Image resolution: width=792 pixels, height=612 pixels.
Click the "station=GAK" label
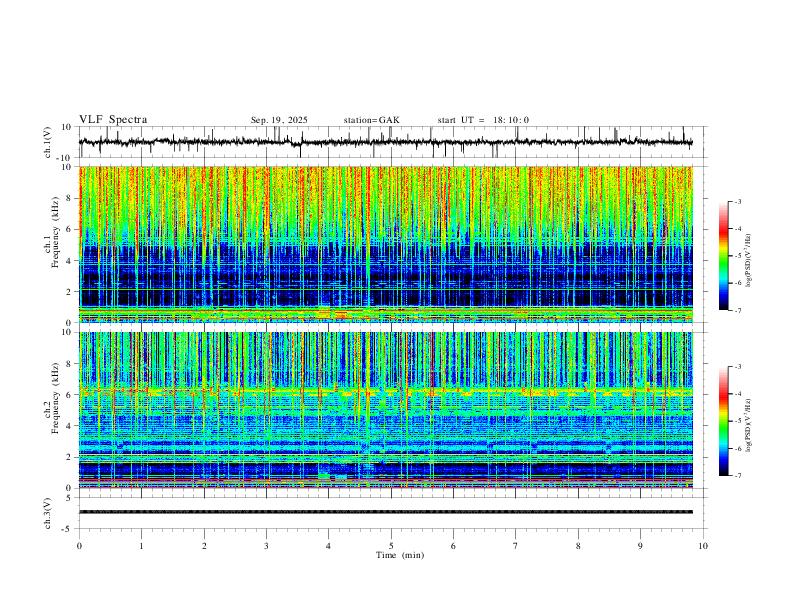click(372, 120)
